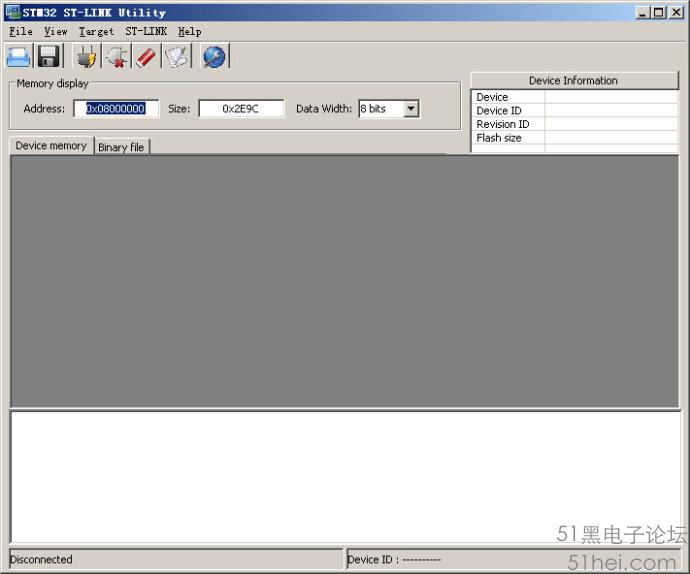Select the Flash size row label
The width and height of the screenshot is (690, 574).
pyautogui.click(x=499, y=138)
